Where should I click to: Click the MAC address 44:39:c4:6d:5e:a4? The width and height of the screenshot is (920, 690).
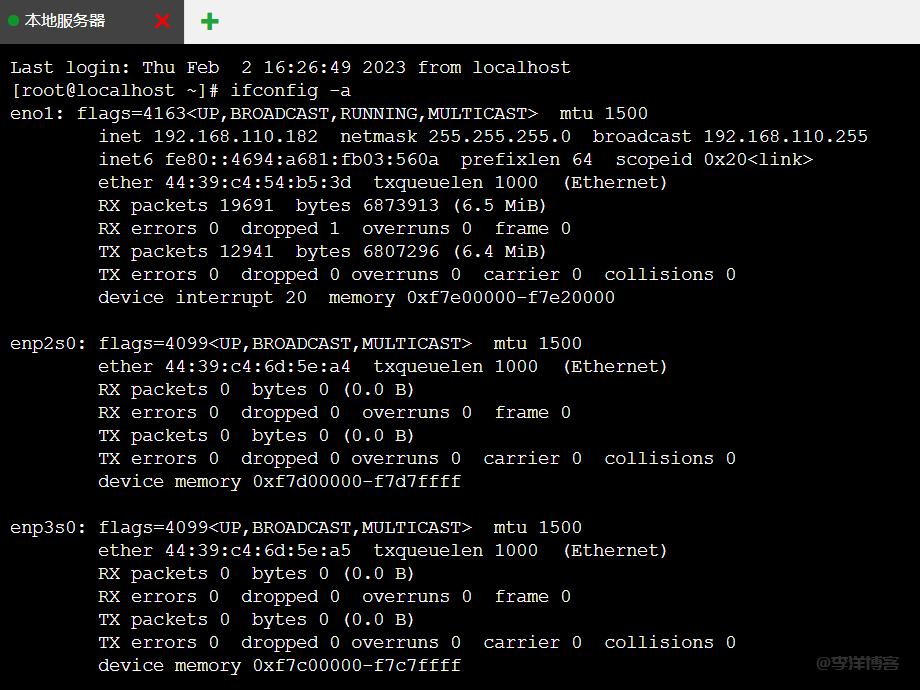pos(258,367)
